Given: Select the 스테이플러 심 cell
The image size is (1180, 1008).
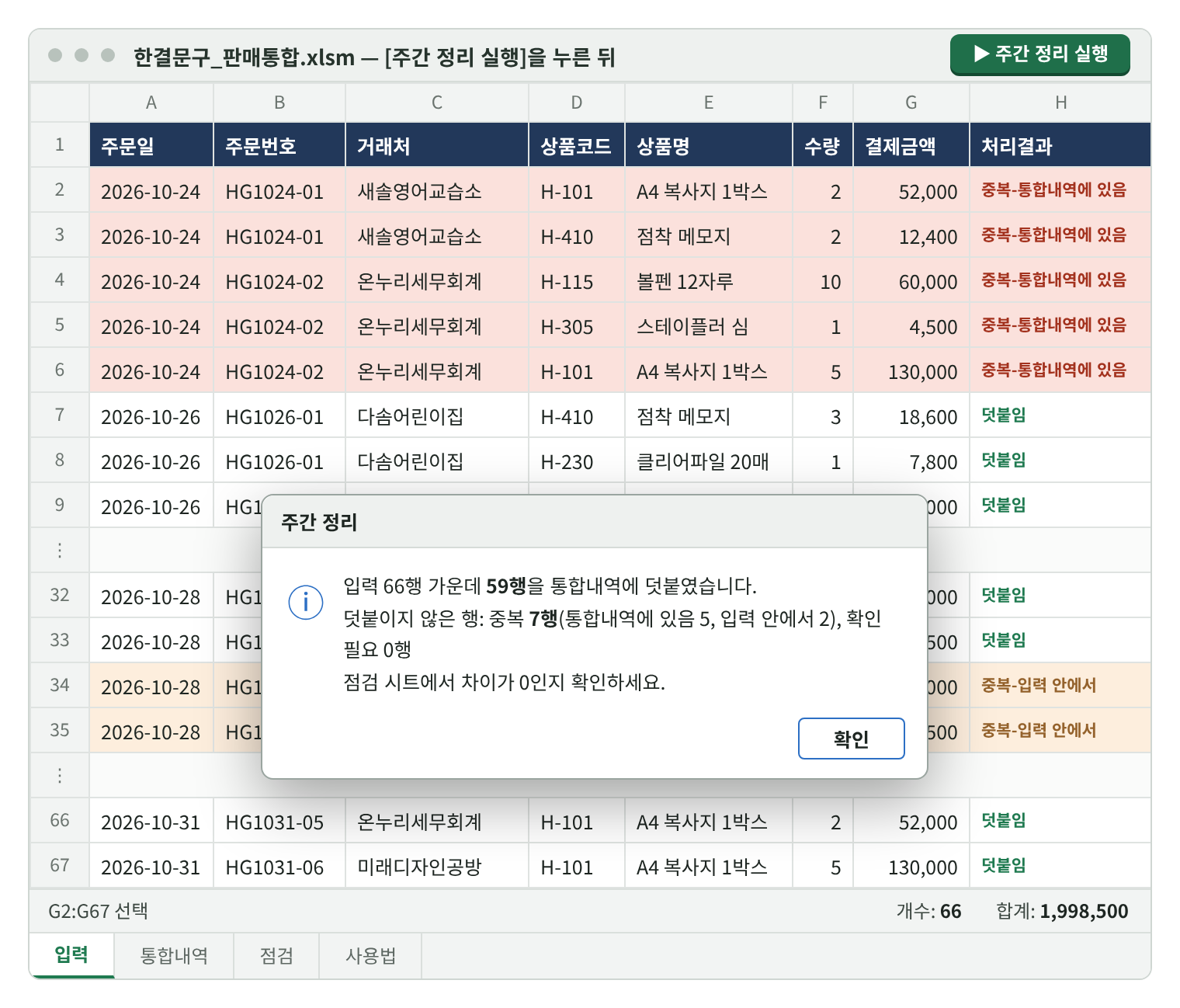Looking at the screenshot, I should pos(709,325).
